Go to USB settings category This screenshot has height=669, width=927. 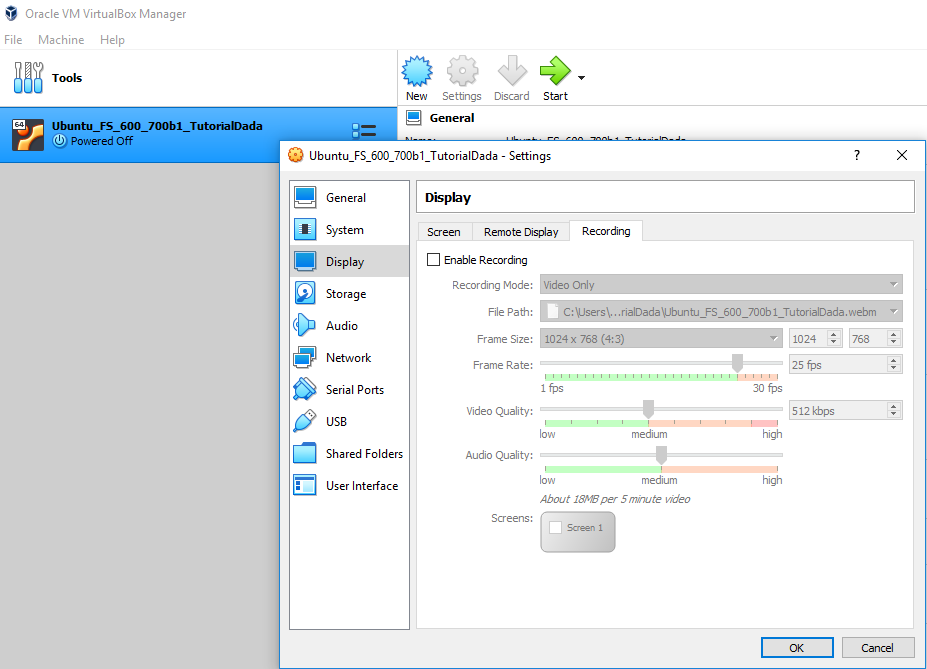coord(336,422)
